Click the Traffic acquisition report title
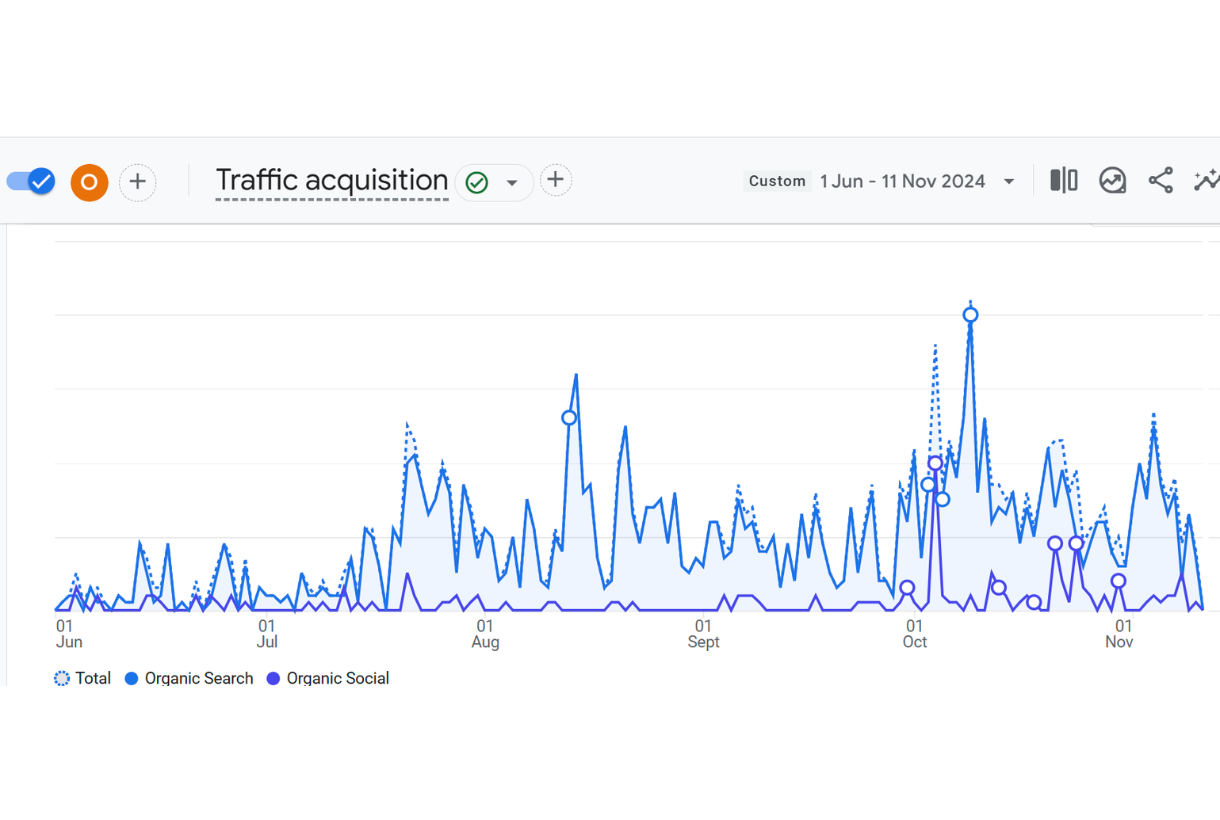Image resolution: width=1220 pixels, height=820 pixels. (x=331, y=181)
